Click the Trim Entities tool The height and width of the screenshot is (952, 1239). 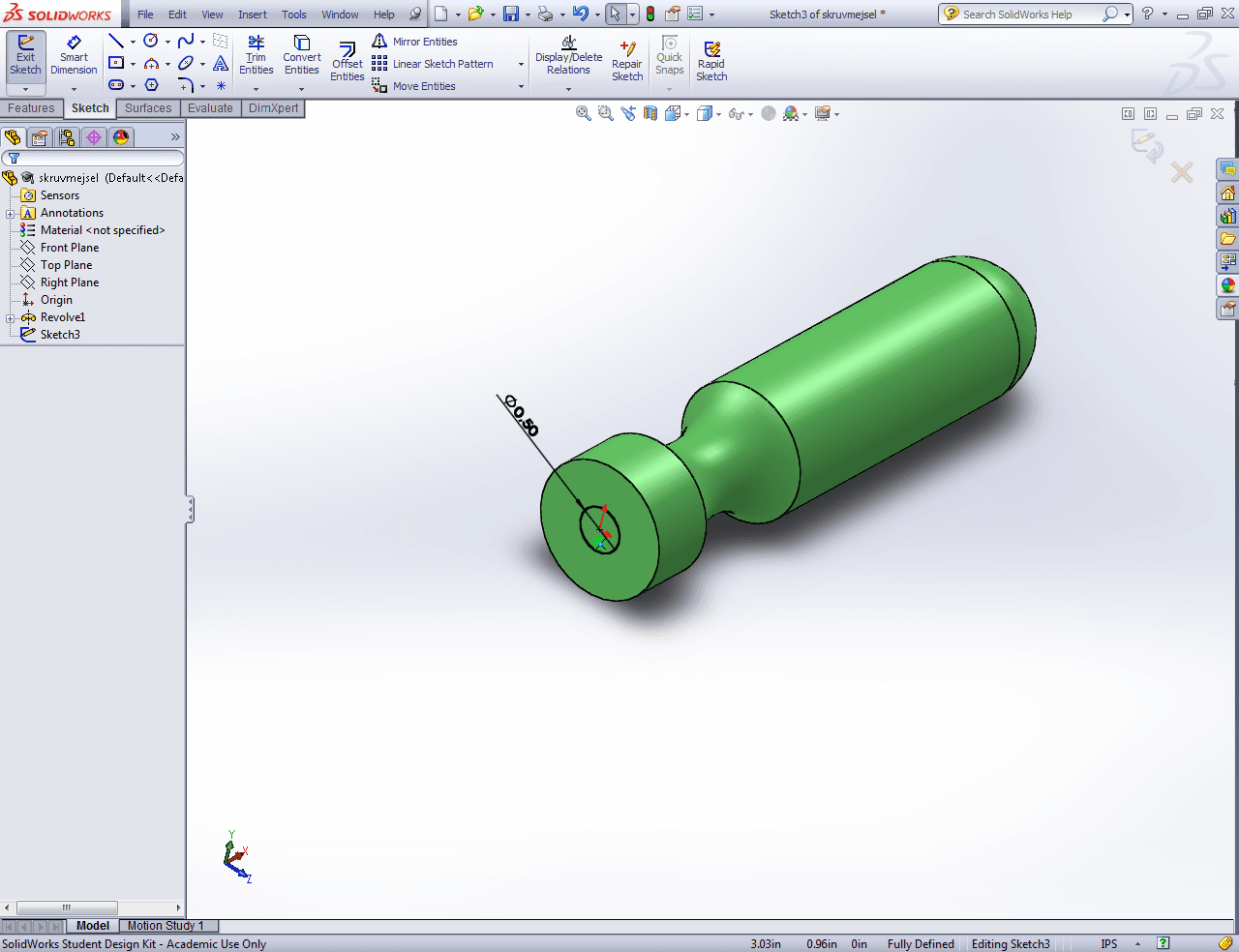[x=257, y=55]
